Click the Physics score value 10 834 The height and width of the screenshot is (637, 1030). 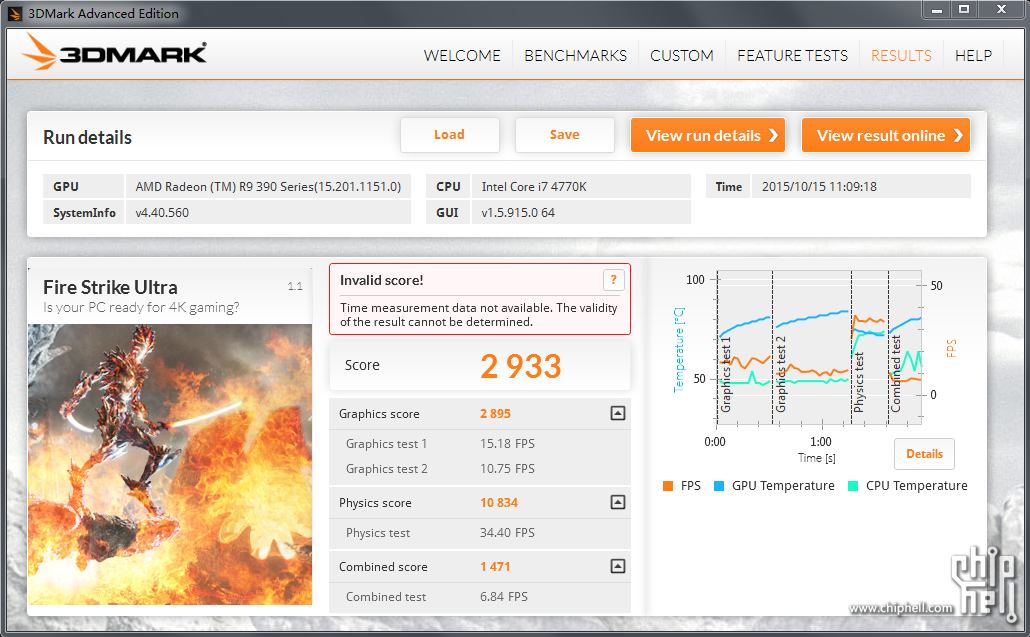coord(499,502)
